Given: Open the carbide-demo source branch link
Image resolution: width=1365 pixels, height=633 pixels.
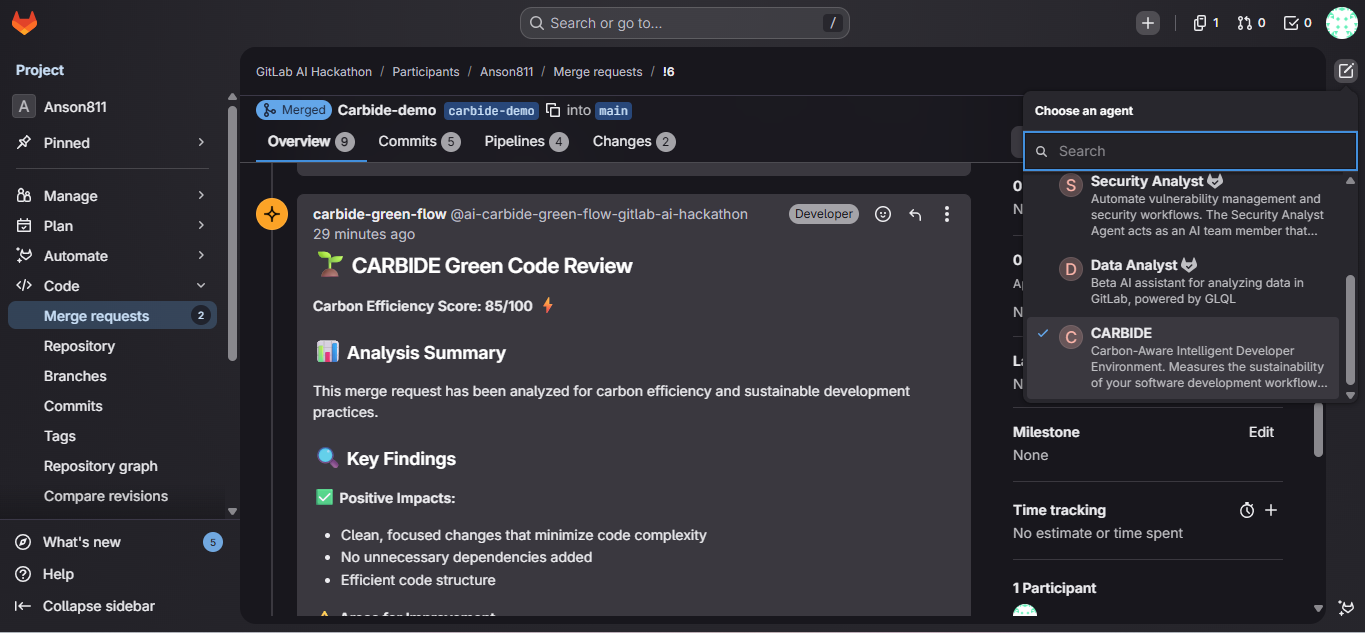Looking at the screenshot, I should coord(491,111).
